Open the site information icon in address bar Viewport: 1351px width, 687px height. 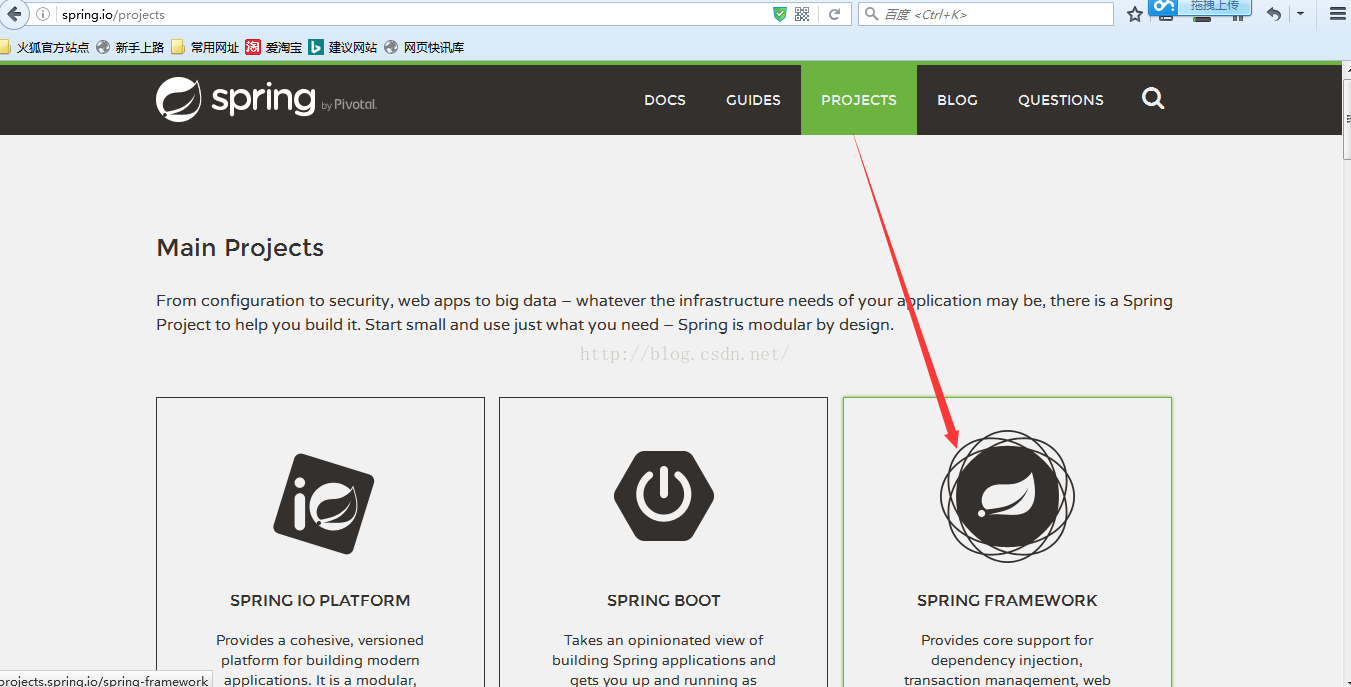[x=43, y=14]
